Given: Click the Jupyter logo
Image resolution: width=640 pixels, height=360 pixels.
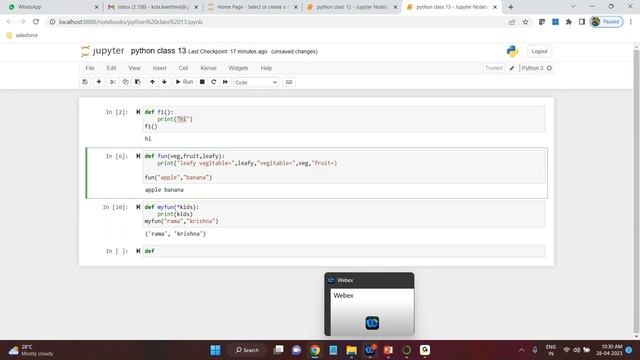Looking at the screenshot, I should [x=102, y=51].
